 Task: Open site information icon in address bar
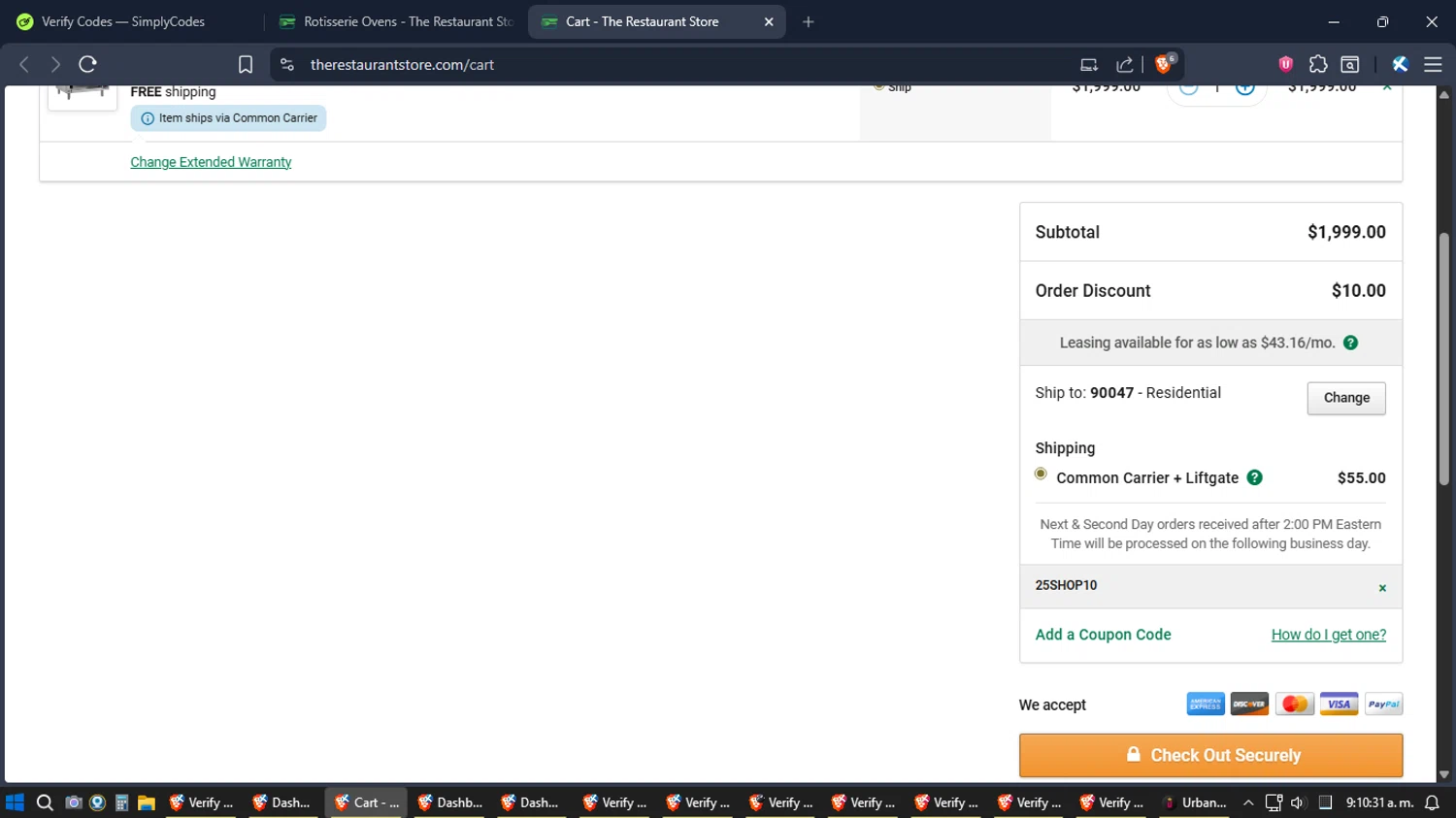[287, 65]
